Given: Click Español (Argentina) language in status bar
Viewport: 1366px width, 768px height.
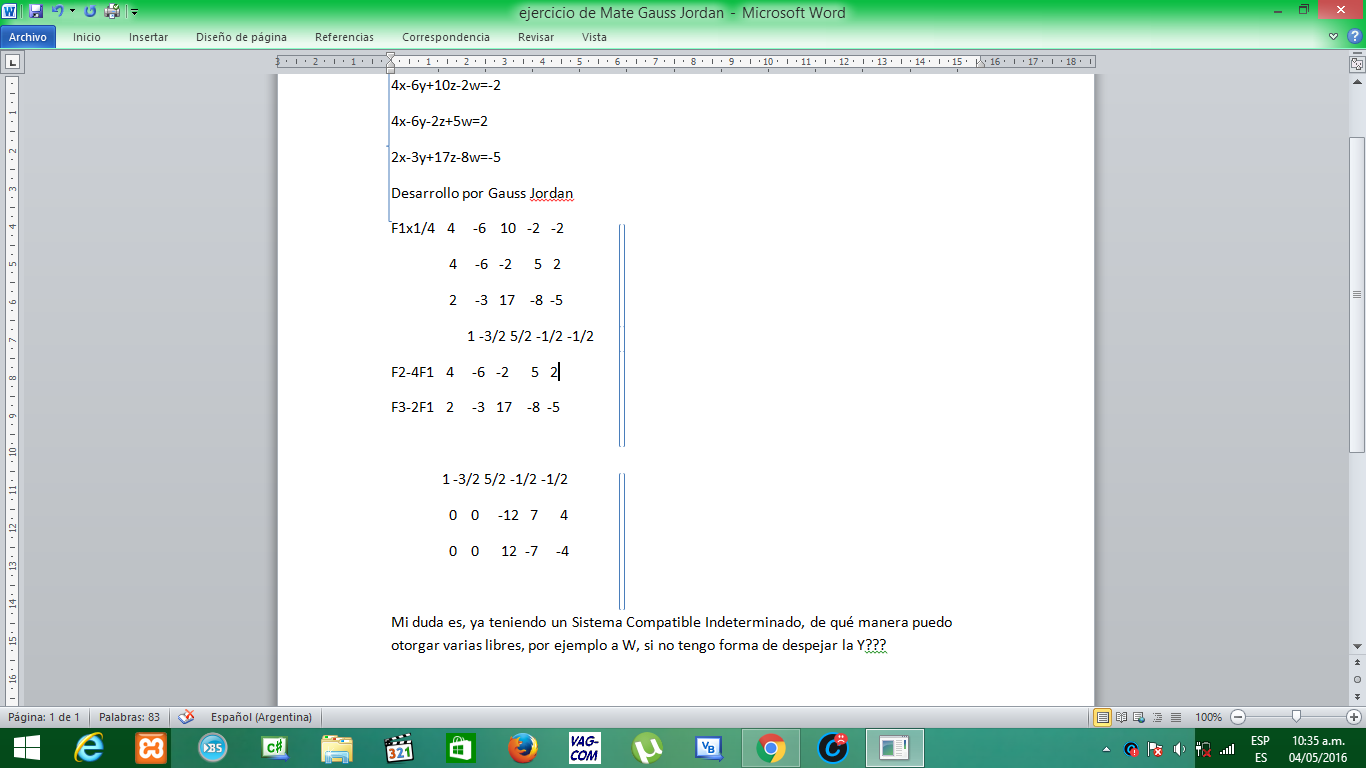Looking at the screenshot, I should [261, 717].
